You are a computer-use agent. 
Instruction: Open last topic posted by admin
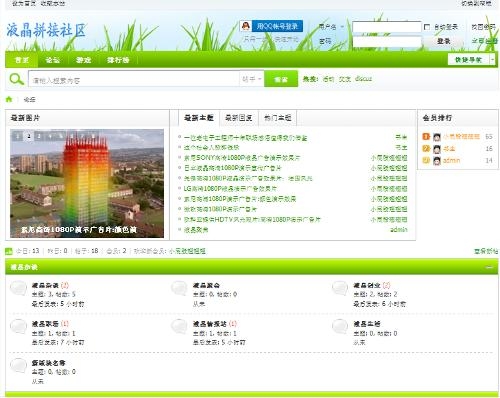click(196, 230)
